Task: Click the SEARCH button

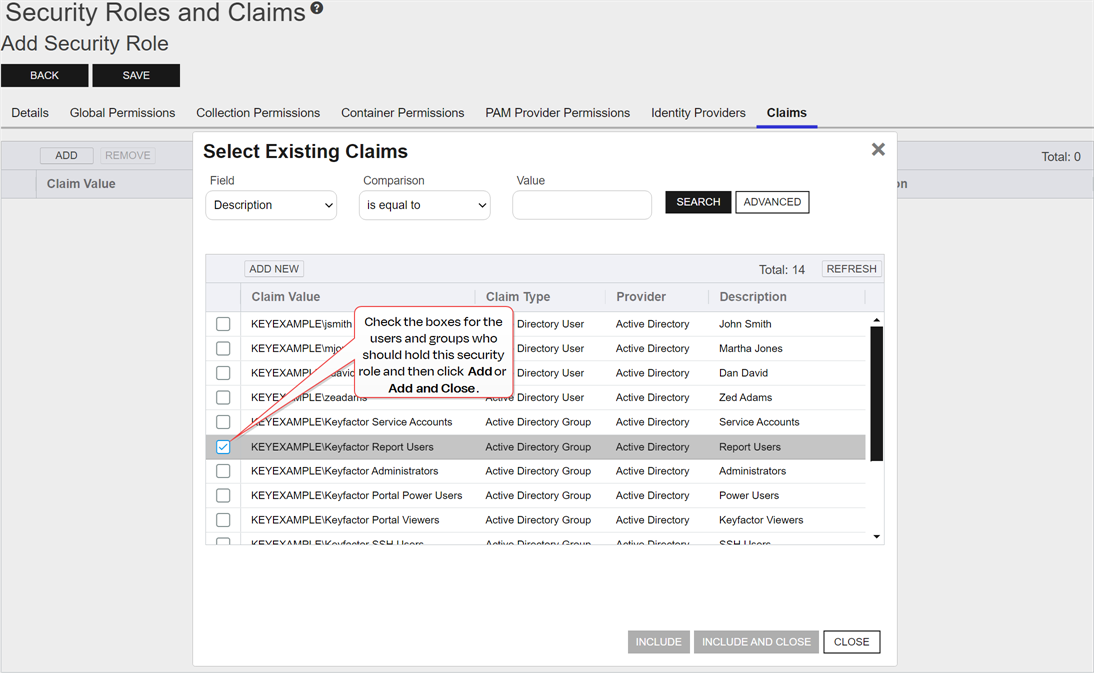Action: click(x=698, y=202)
